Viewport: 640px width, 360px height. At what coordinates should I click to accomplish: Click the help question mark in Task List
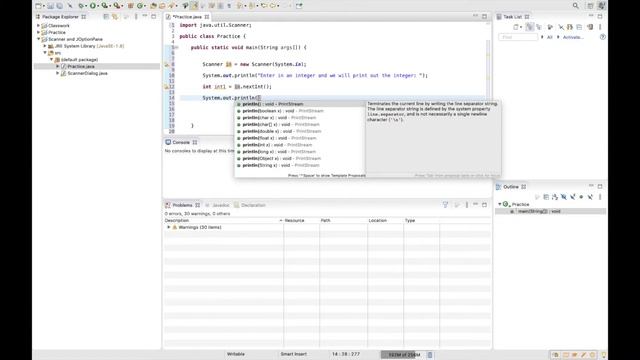click(x=603, y=37)
